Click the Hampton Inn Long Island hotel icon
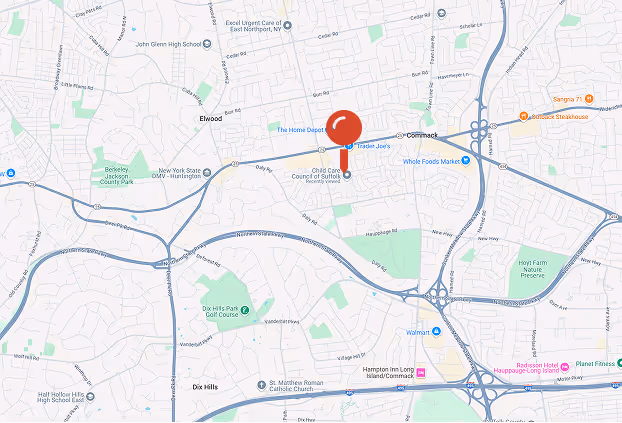Viewport: 622px width, 423px height. (421, 373)
